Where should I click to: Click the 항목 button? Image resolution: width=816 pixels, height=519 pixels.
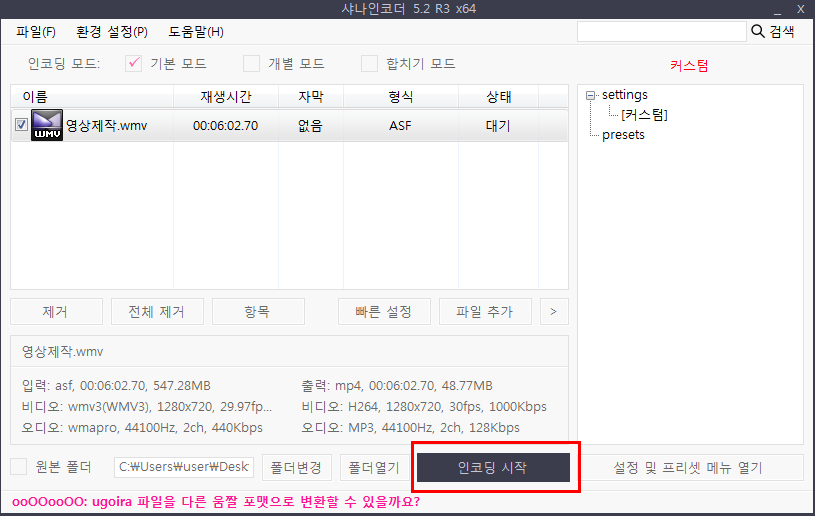(x=258, y=311)
